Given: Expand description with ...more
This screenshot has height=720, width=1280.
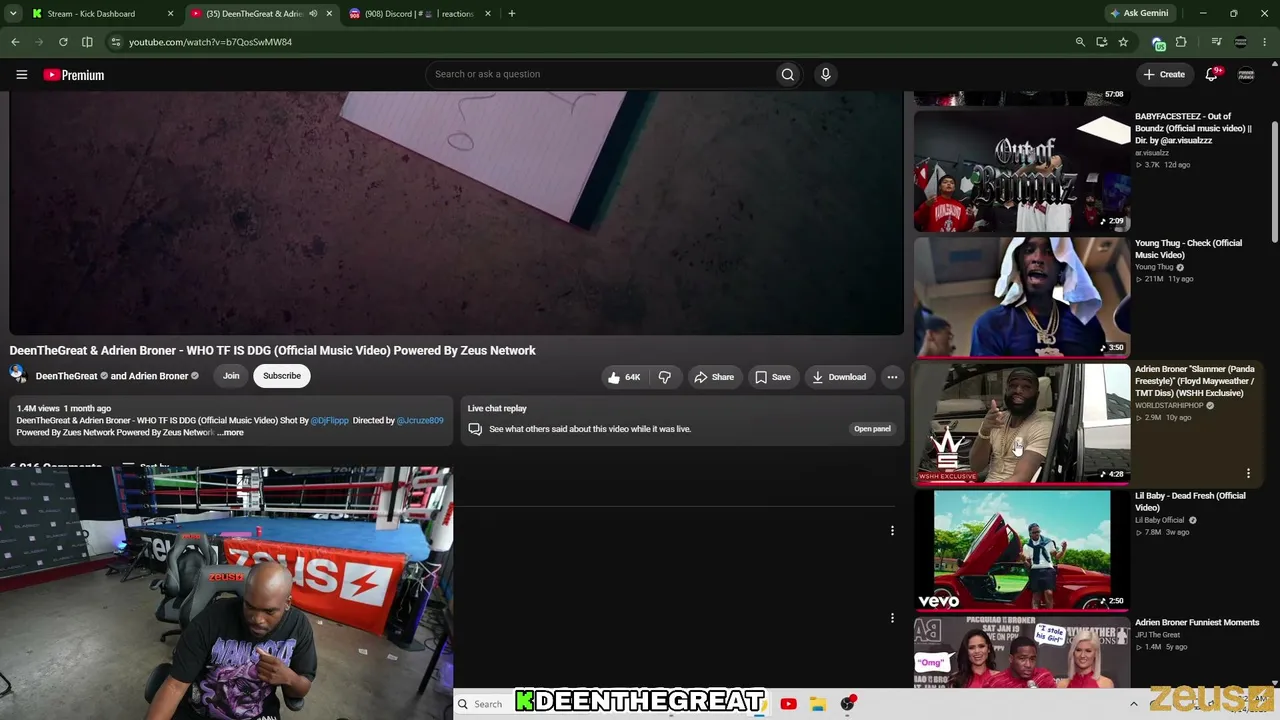Looking at the screenshot, I should [x=230, y=433].
